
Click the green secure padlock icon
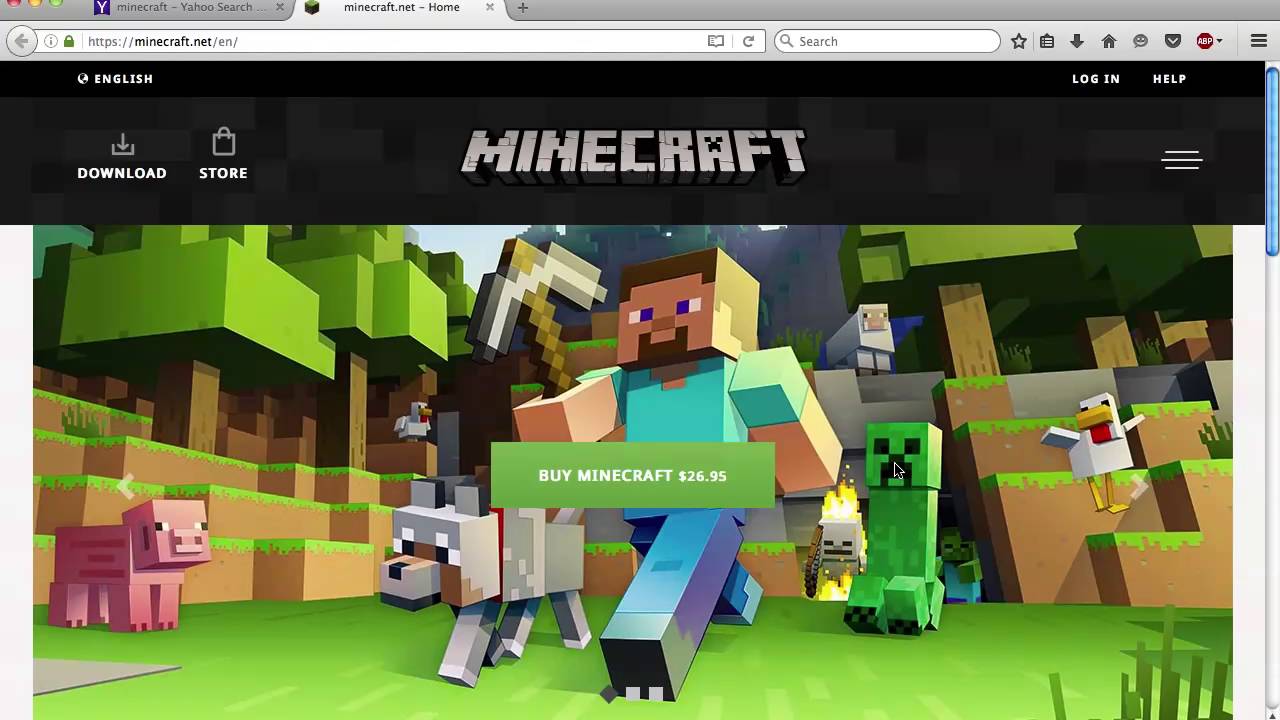(x=69, y=41)
